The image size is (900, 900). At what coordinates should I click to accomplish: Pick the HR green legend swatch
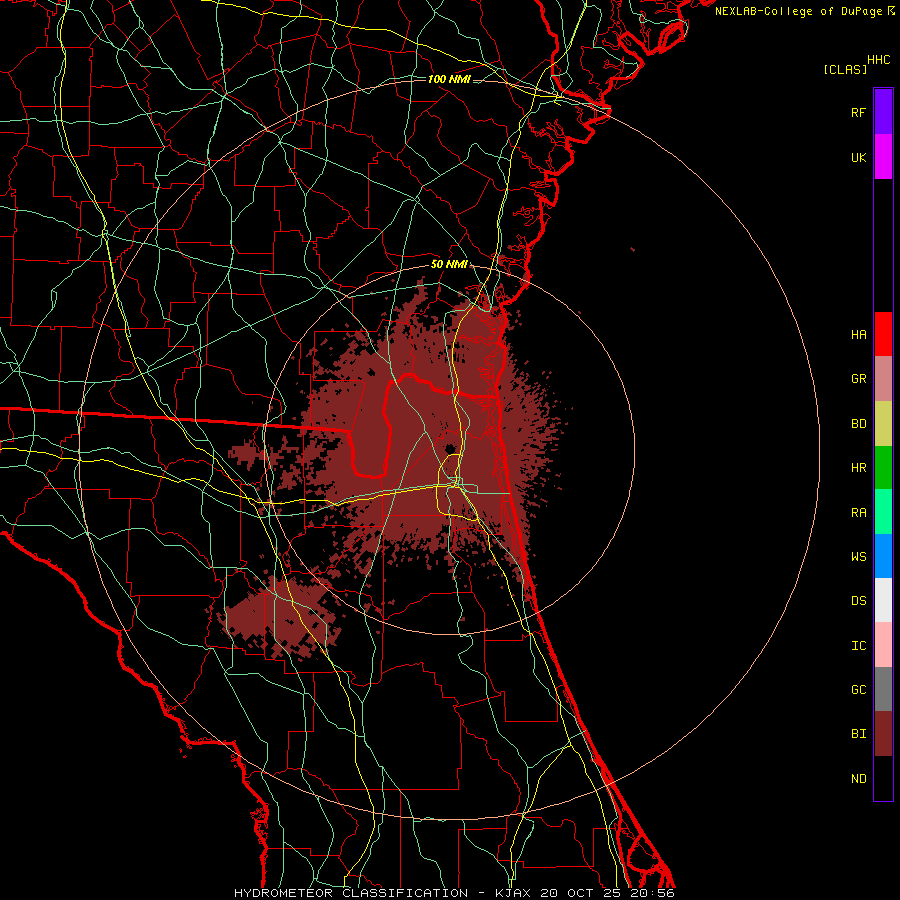[x=883, y=467]
